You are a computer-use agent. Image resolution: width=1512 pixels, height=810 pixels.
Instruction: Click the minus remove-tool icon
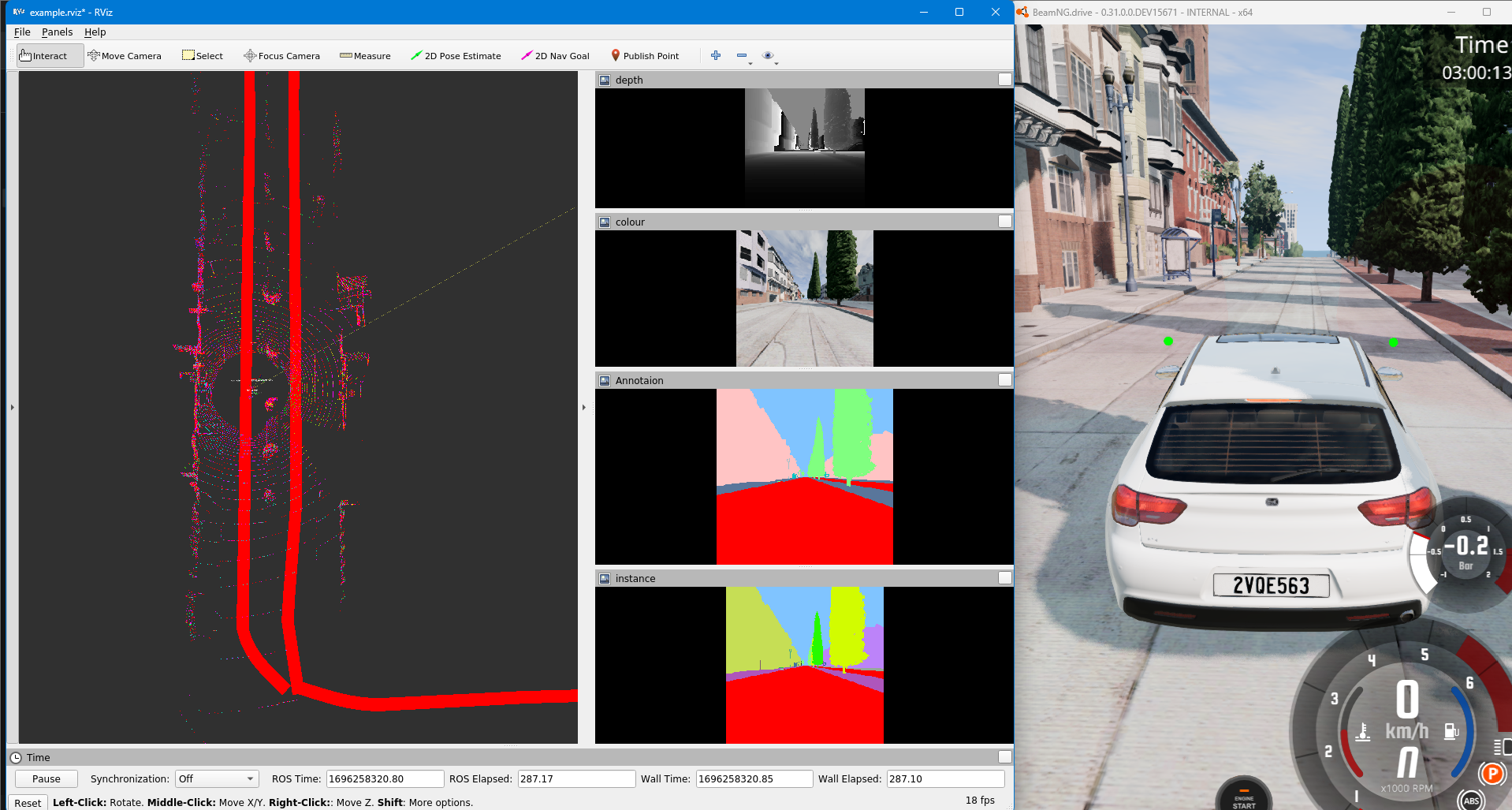(x=741, y=55)
